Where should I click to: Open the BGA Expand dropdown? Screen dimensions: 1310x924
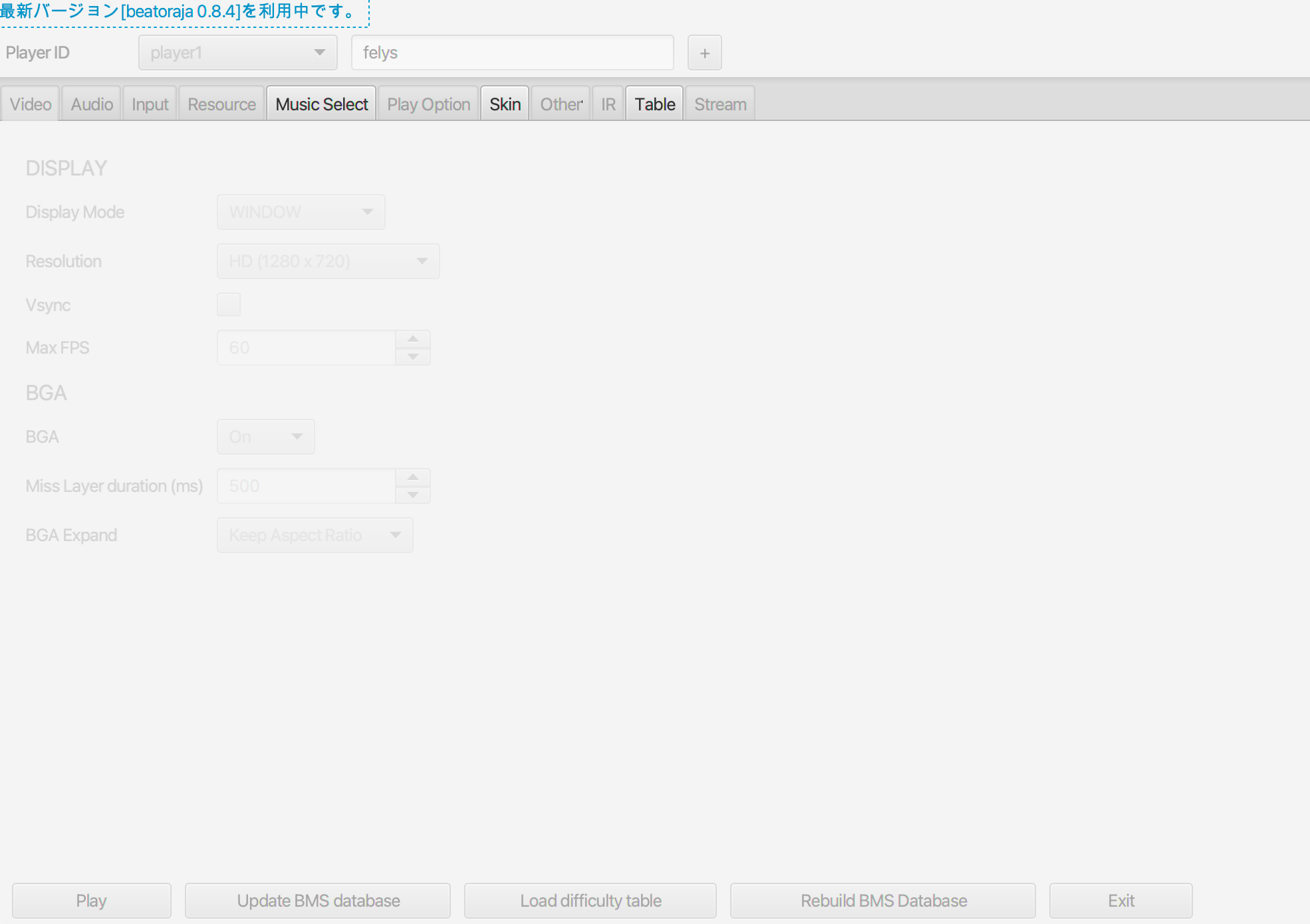click(315, 535)
